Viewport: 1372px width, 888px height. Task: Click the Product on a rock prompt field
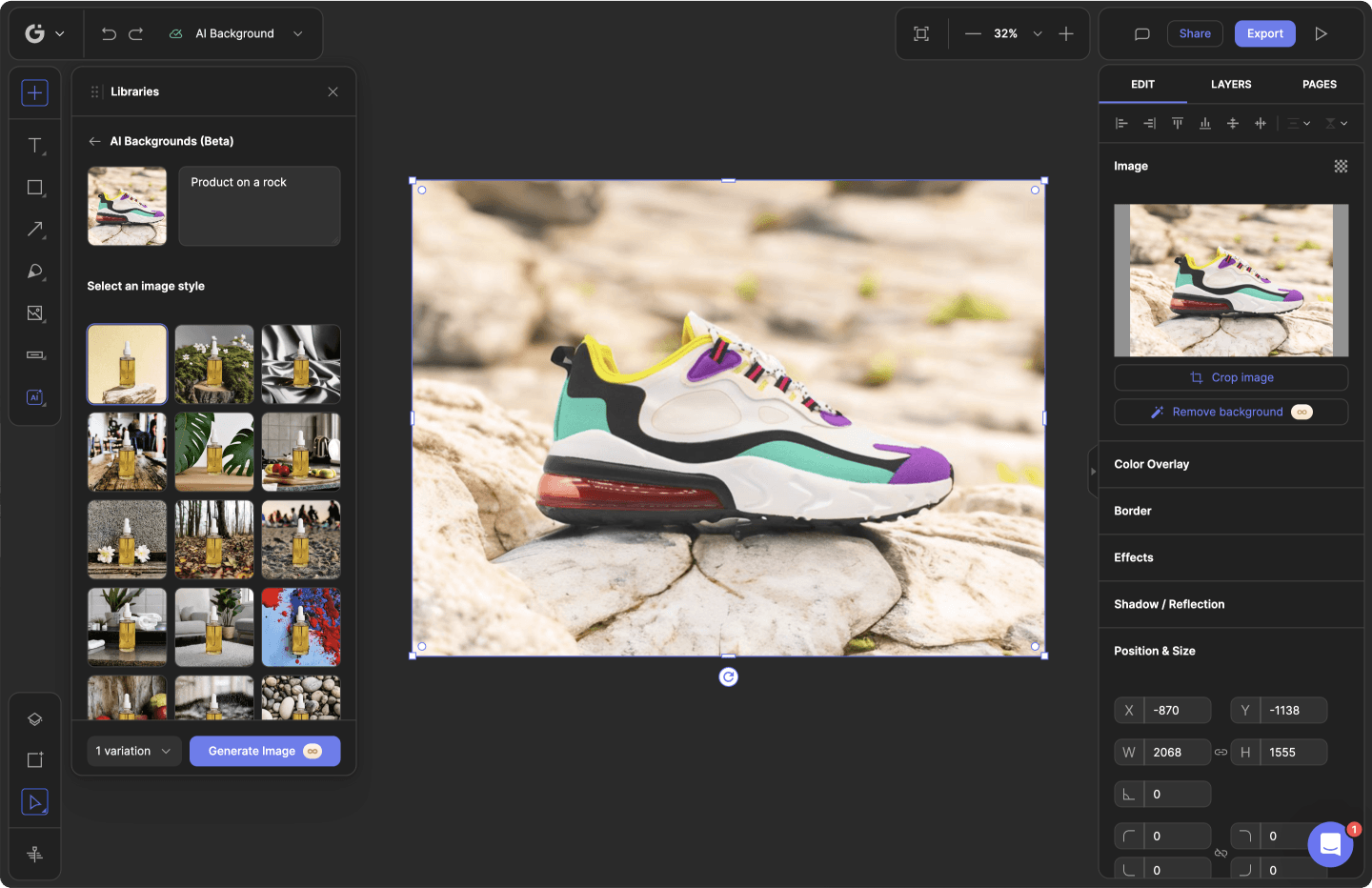[x=259, y=206]
